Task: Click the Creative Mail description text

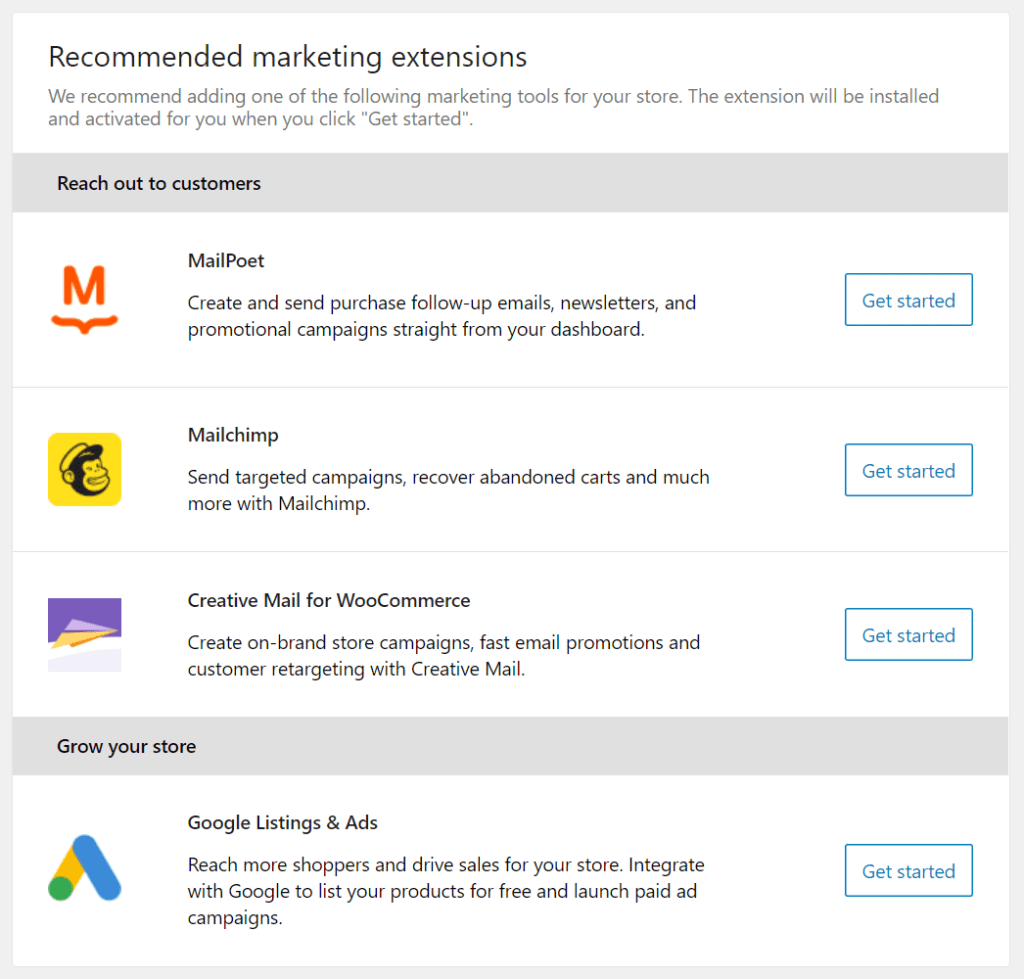Action: click(x=444, y=656)
